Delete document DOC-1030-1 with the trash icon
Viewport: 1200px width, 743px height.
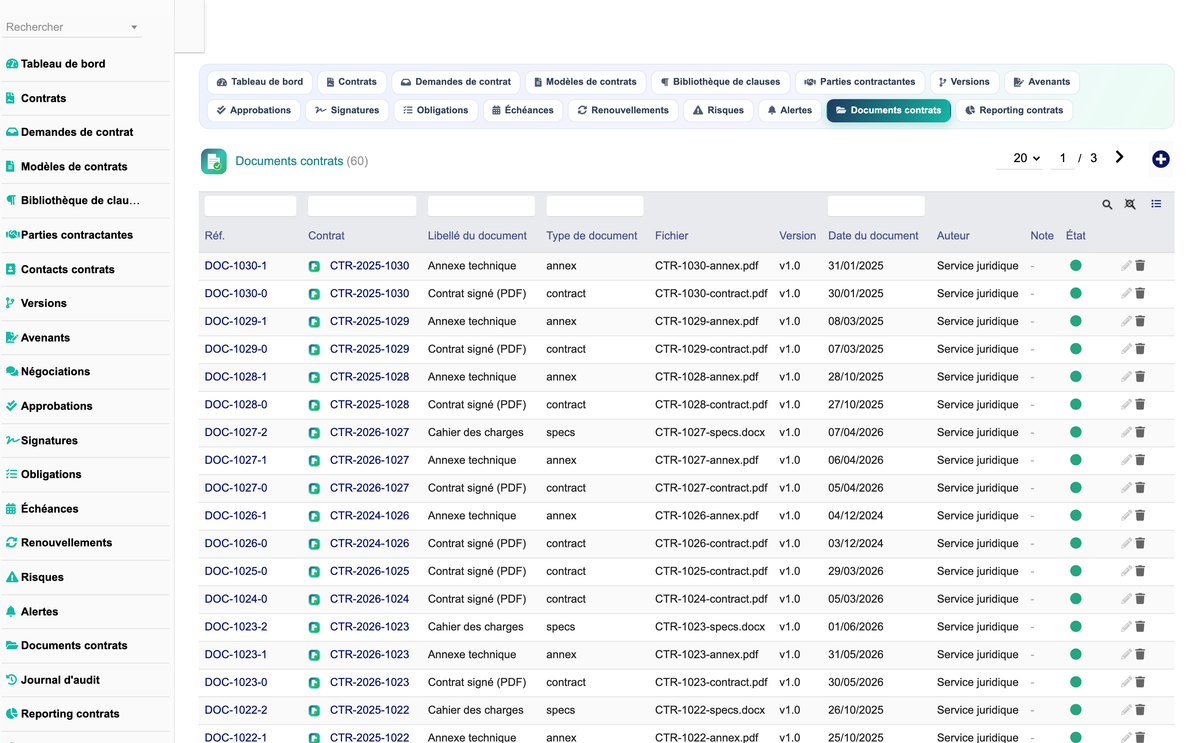coord(1140,266)
